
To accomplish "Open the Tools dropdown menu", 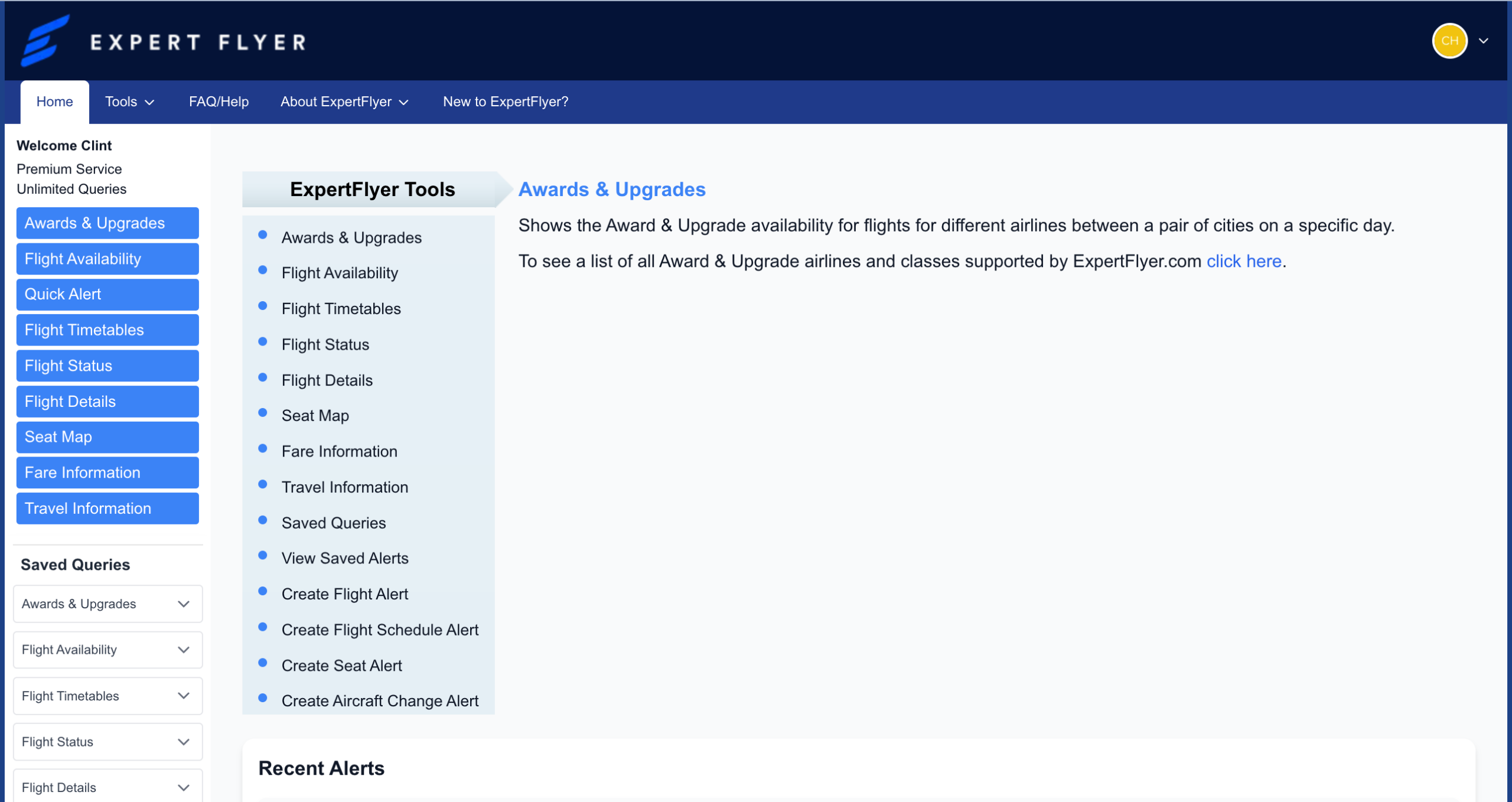I will coord(129,102).
